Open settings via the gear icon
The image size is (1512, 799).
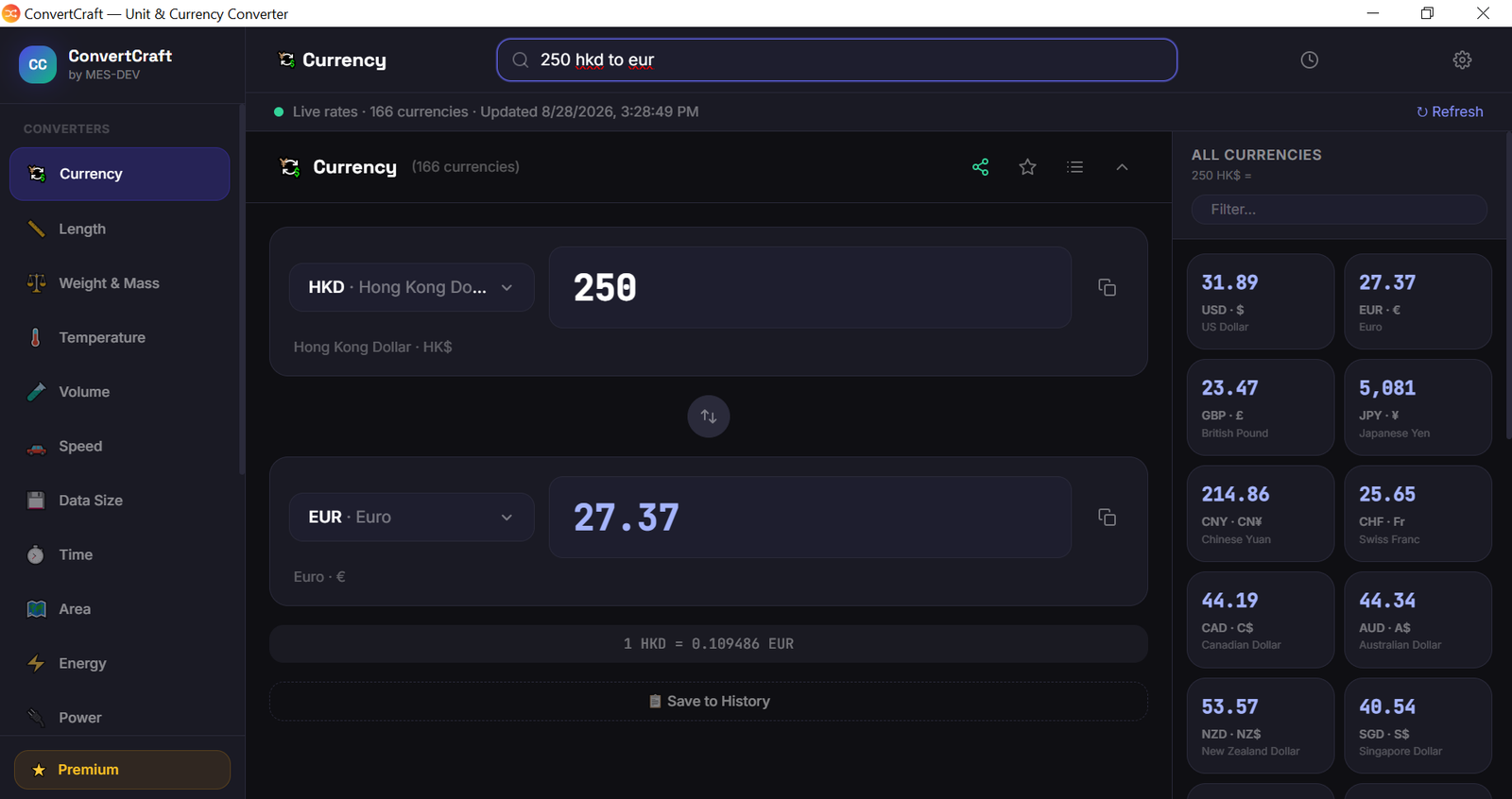coord(1462,59)
